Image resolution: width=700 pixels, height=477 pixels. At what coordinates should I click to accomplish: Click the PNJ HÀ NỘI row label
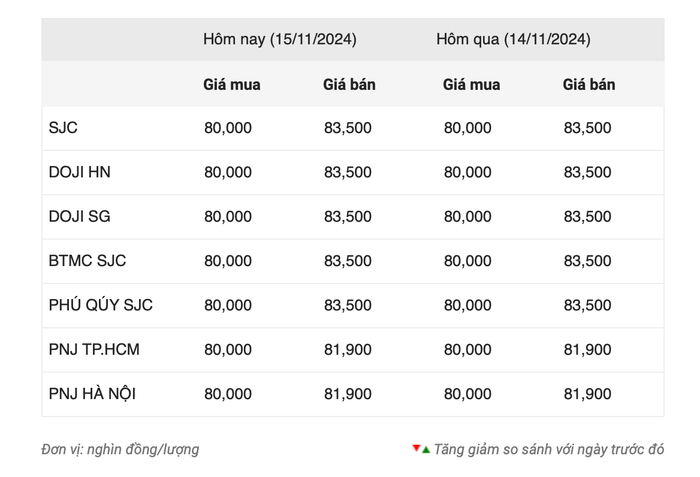92,393
